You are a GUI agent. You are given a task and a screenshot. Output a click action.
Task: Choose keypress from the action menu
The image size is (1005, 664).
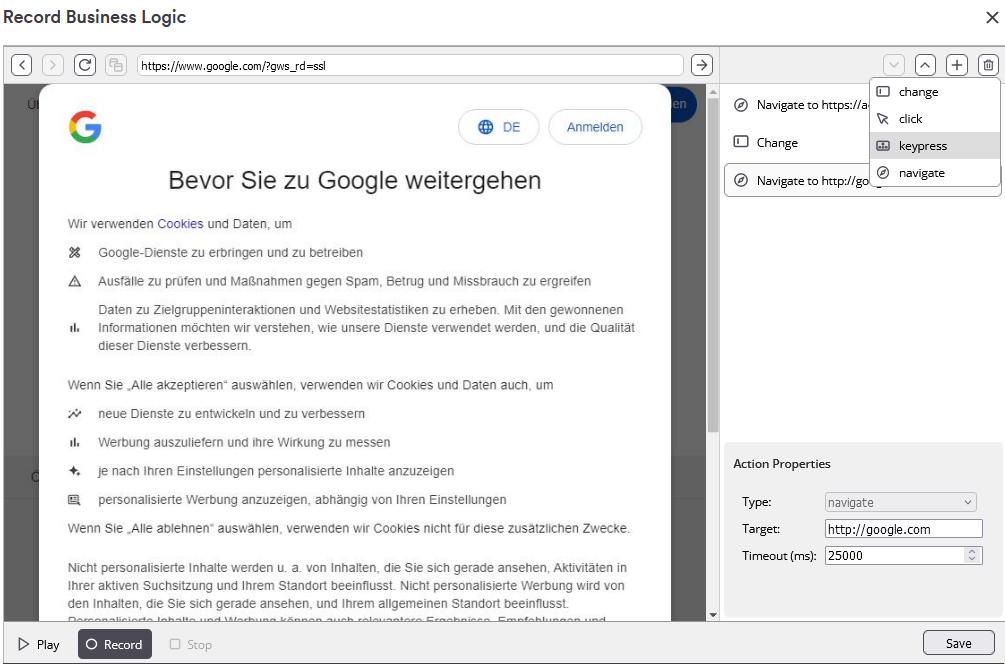(934, 145)
